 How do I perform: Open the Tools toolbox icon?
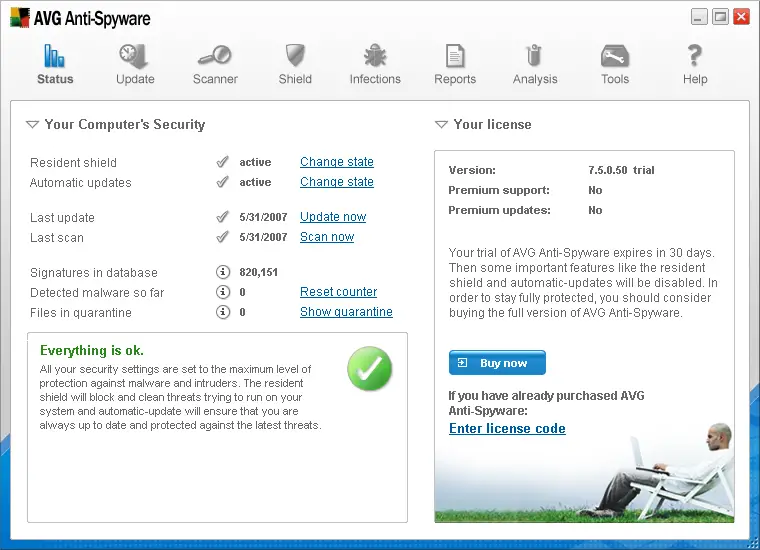click(x=615, y=56)
